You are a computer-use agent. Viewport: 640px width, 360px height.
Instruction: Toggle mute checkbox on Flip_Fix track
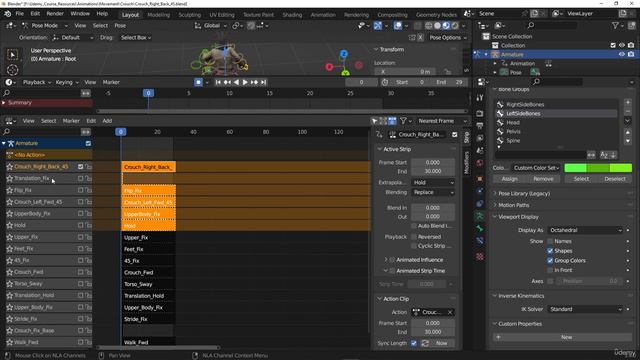(x=80, y=190)
